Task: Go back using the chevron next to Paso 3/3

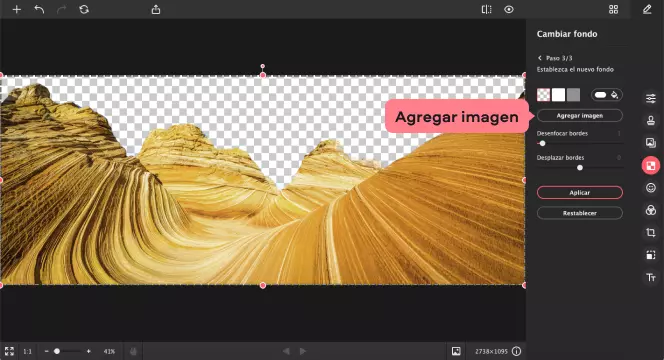Action: point(540,58)
